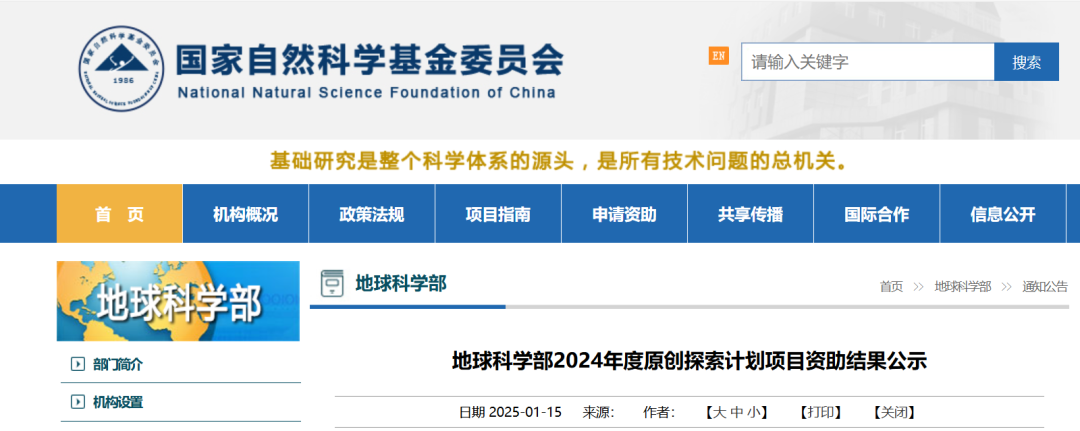Switch to English via the orange EN icon
1080x431 pixels.
click(x=718, y=56)
